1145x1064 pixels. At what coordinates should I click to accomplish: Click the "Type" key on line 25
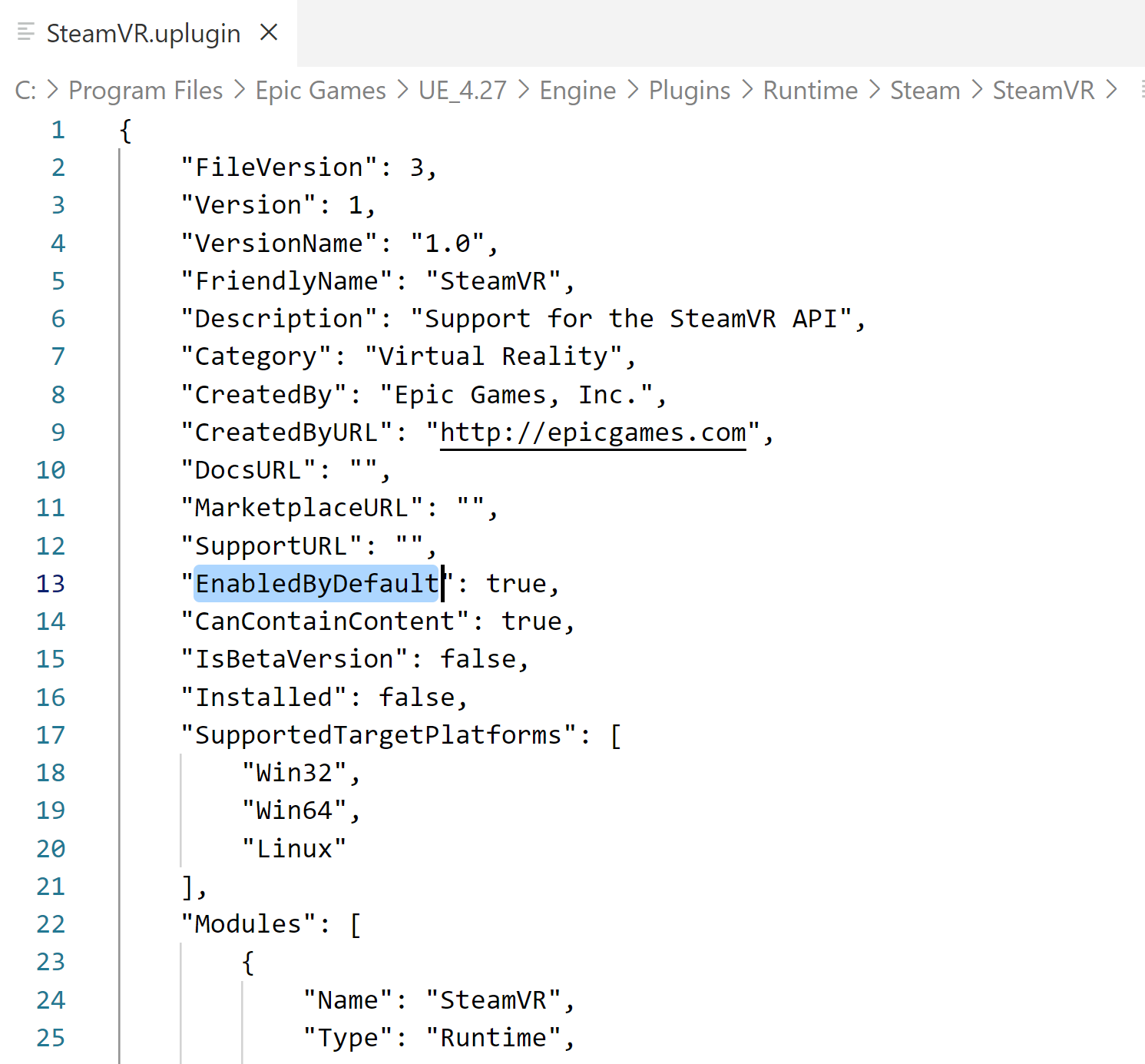348,1038
